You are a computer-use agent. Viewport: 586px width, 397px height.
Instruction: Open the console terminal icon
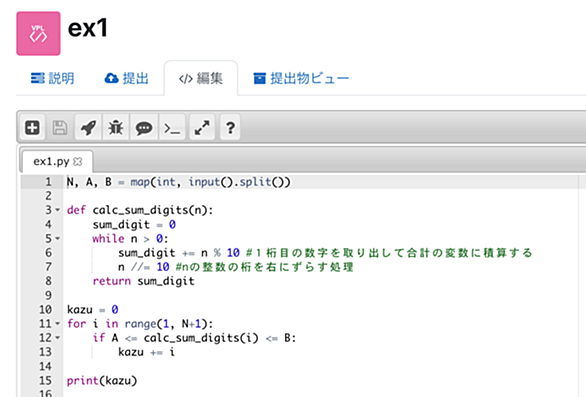pos(172,127)
